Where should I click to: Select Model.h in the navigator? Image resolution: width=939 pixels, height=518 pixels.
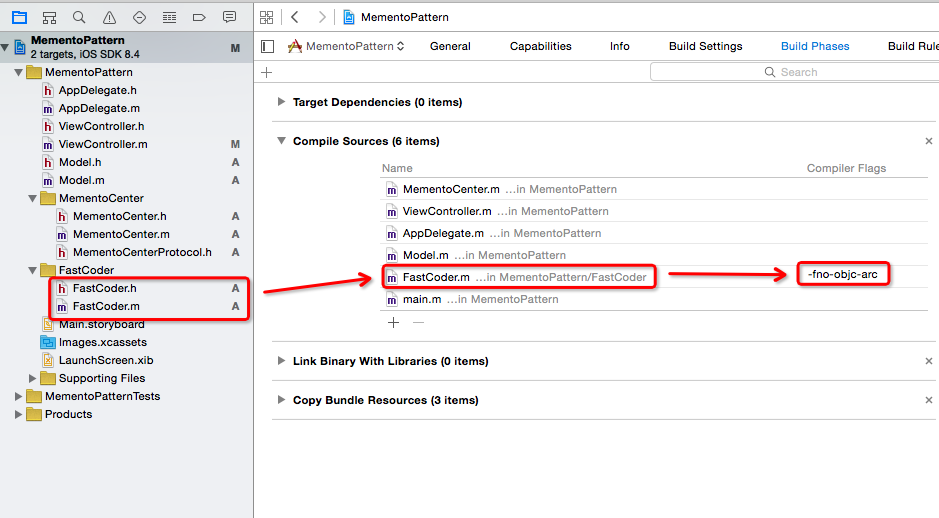click(x=80, y=162)
